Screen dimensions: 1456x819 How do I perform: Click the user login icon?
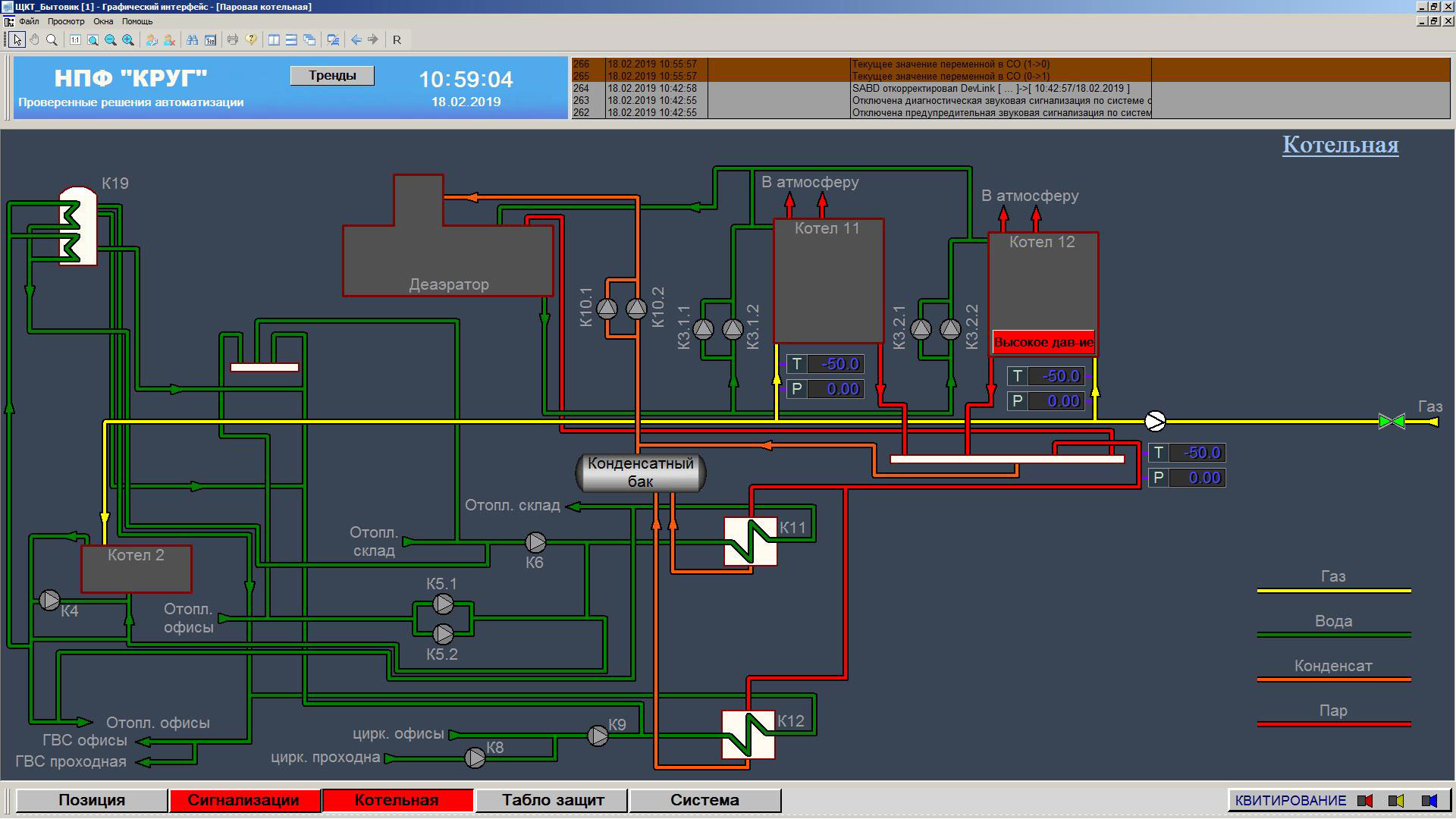pos(152,39)
